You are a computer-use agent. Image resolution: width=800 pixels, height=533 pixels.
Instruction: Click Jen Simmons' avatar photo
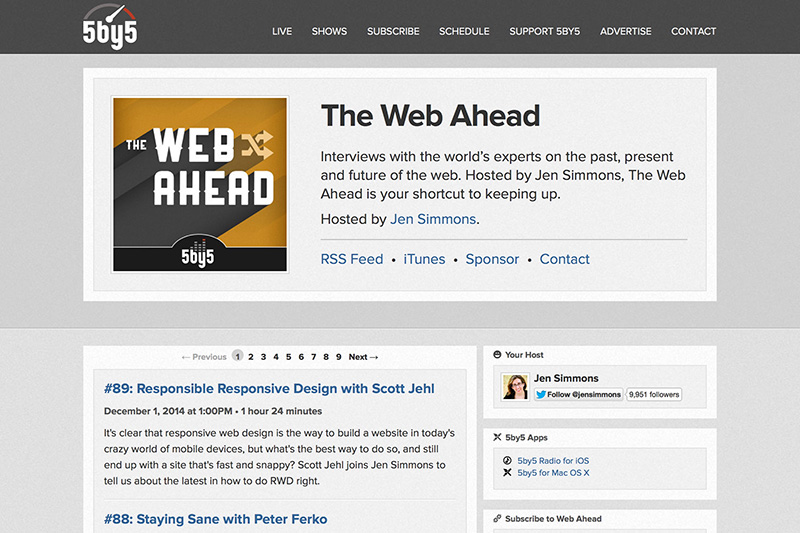click(x=515, y=387)
